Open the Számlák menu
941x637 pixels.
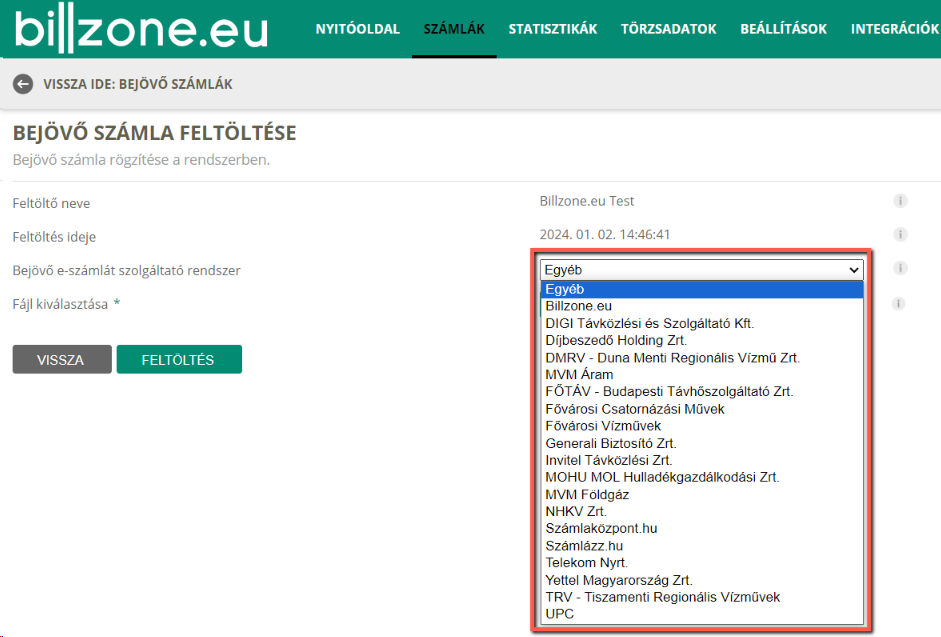pos(454,29)
